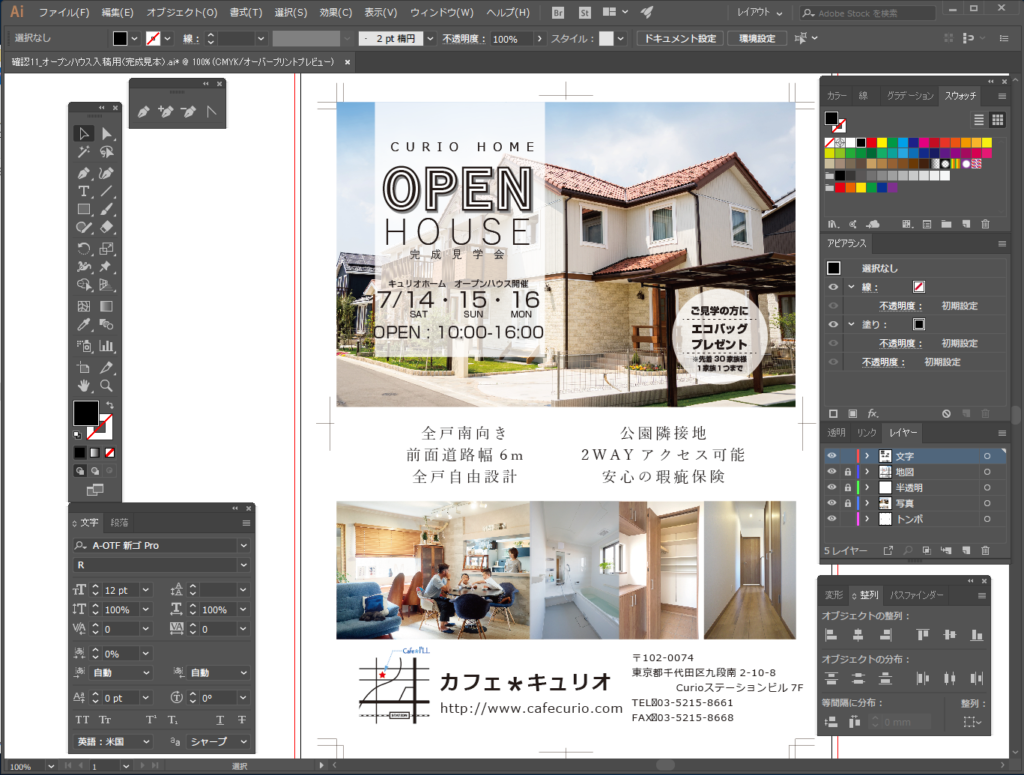Screen dimensions: 1024x775
Task: Click the ドキュメント設定 button
Action: coord(678,38)
